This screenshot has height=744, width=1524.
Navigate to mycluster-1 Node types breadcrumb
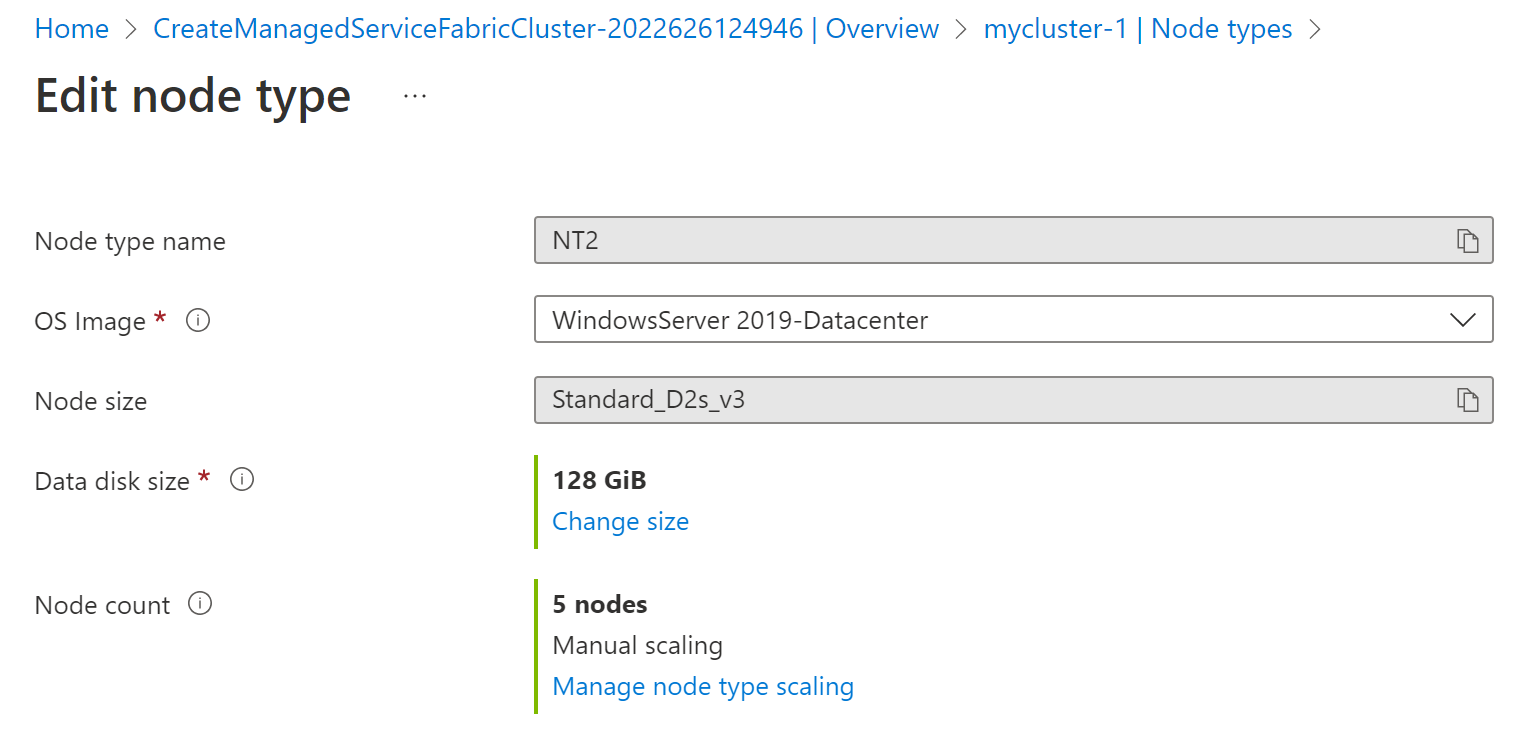coord(1138,28)
